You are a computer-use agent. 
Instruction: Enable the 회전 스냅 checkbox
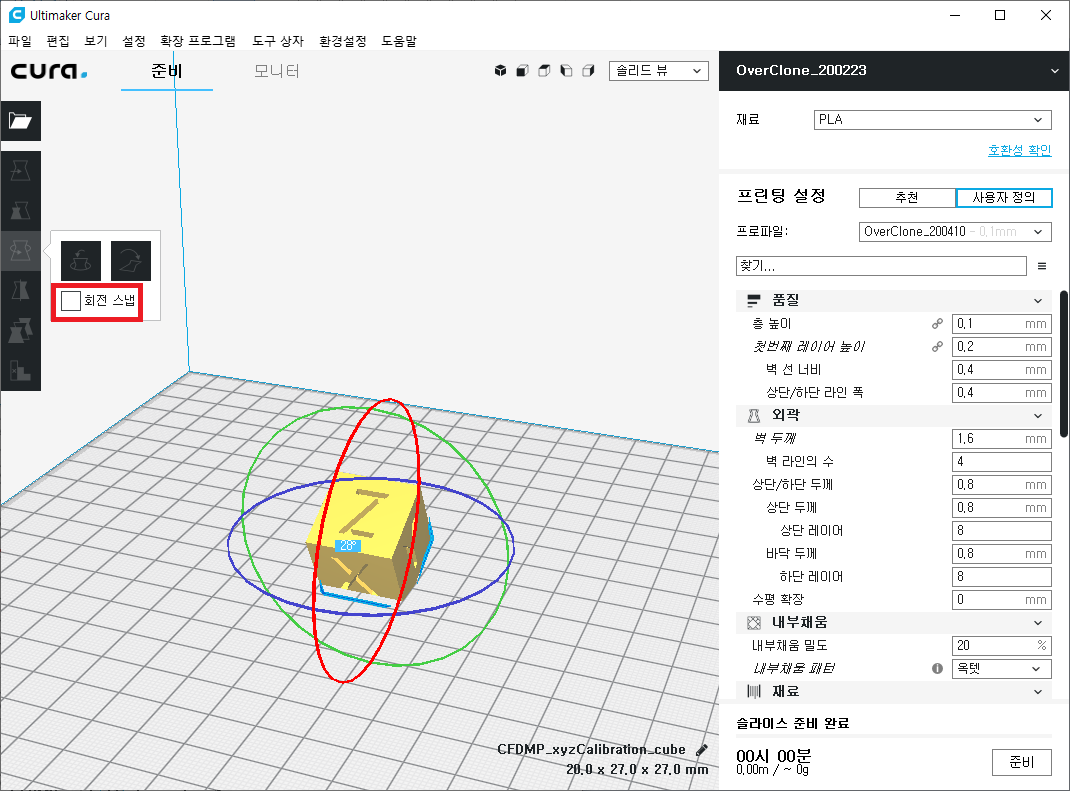point(71,300)
